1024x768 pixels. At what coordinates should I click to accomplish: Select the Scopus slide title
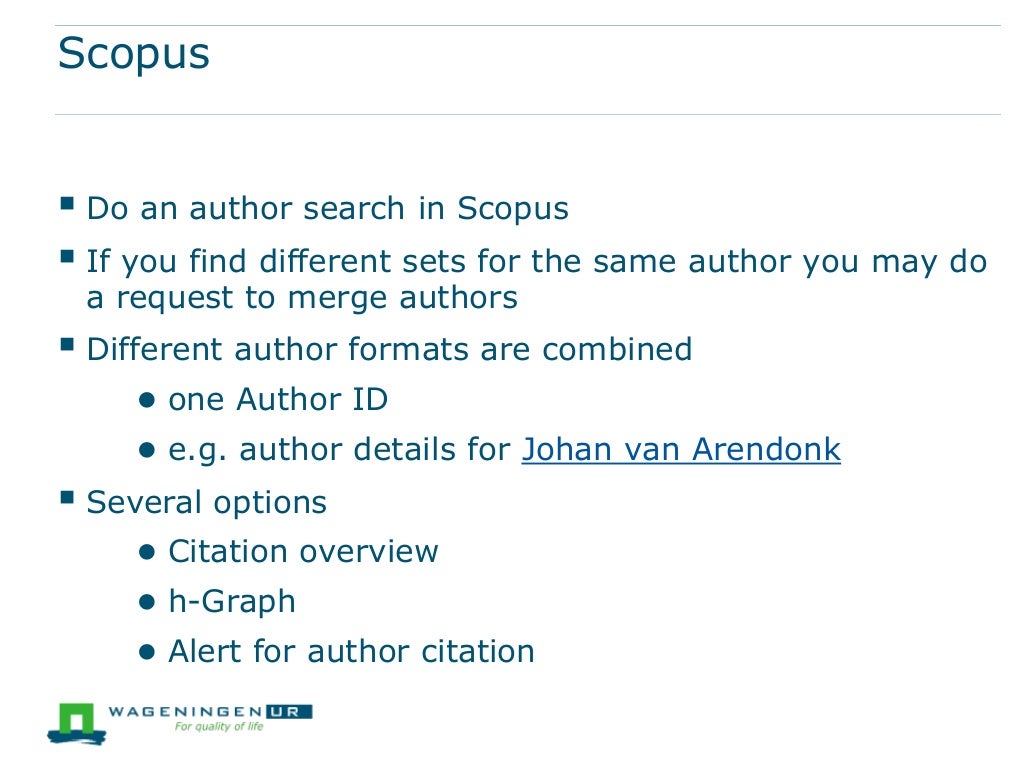134,53
